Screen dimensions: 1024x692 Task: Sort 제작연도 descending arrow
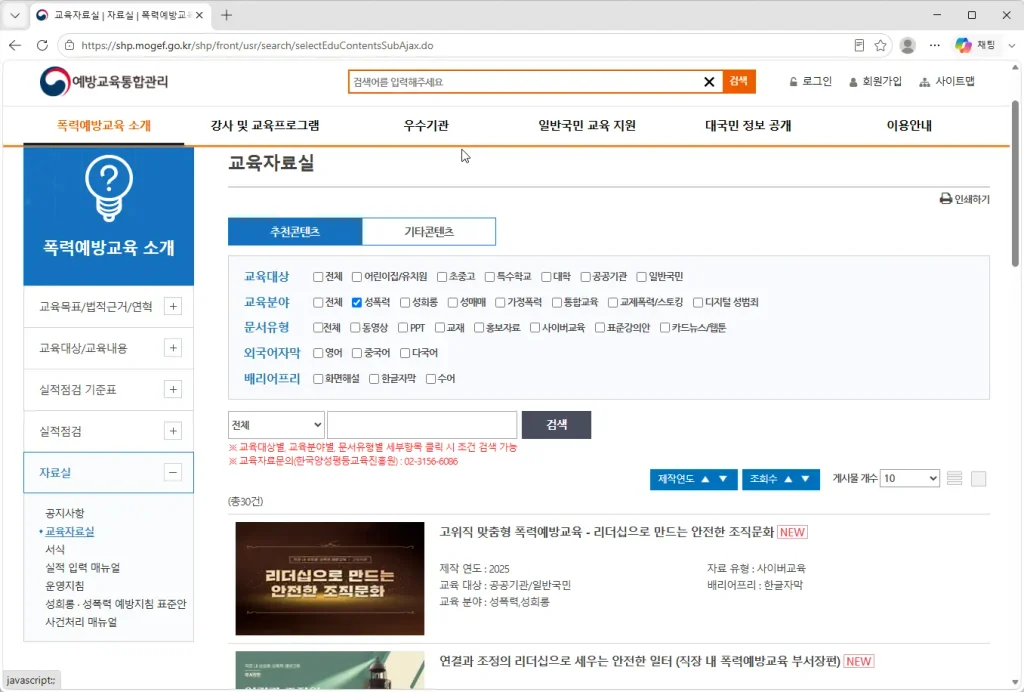click(723, 479)
